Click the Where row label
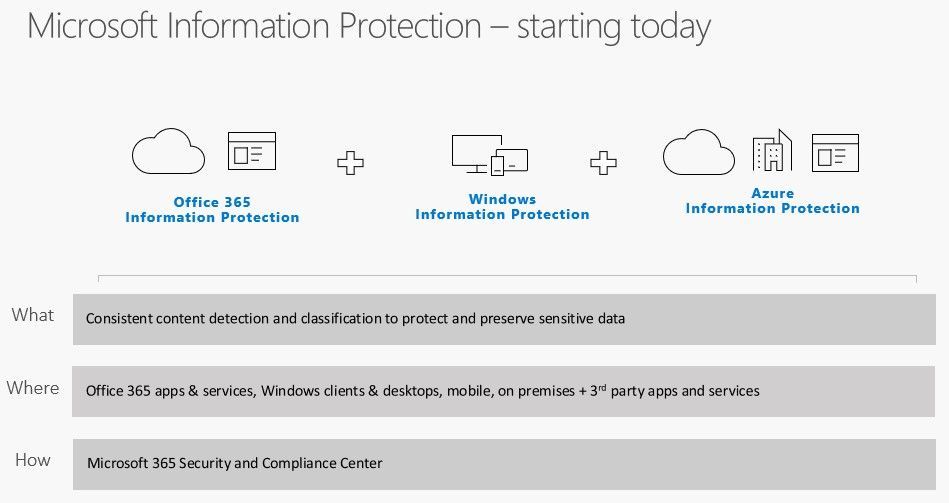Image resolution: width=949 pixels, height=503 pixels. [33, 388]
